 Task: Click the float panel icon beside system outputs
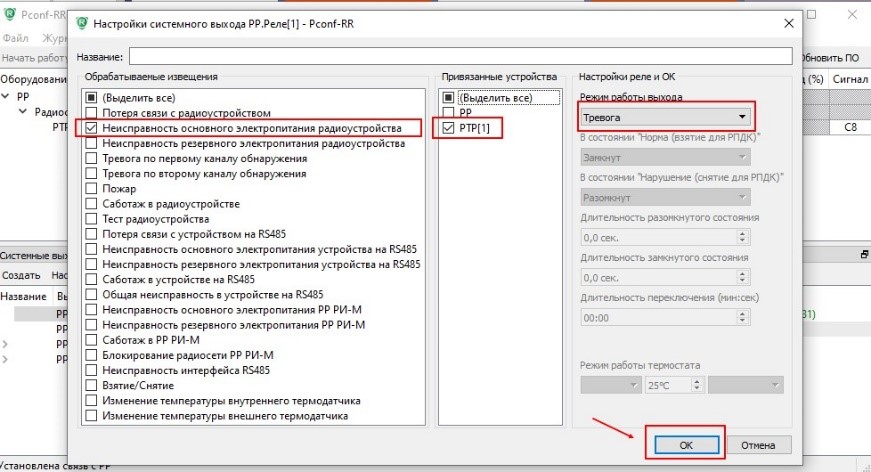pyautogui.click(x=864, y=255)
